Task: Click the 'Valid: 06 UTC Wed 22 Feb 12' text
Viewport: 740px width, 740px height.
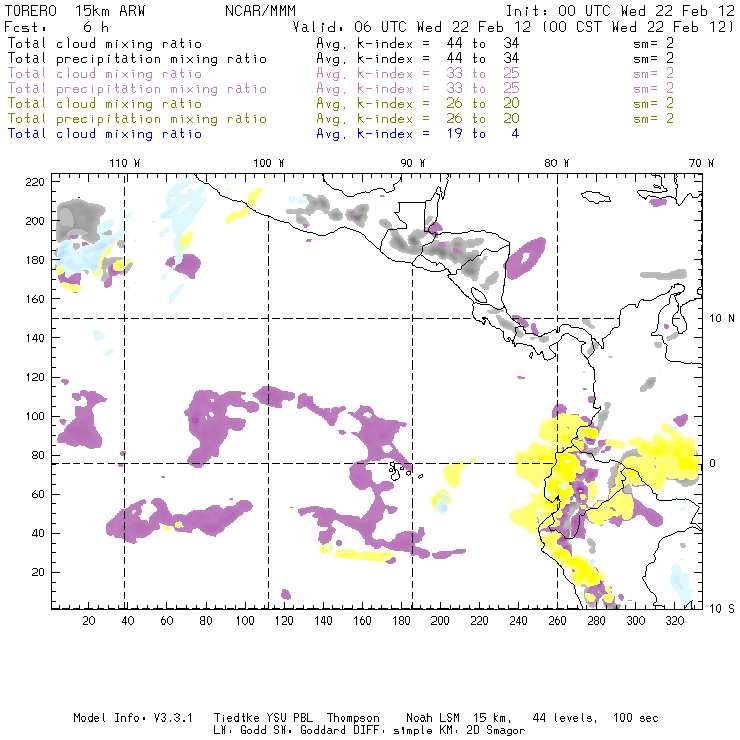Action: pyautogui.click(x=411, y=27)
